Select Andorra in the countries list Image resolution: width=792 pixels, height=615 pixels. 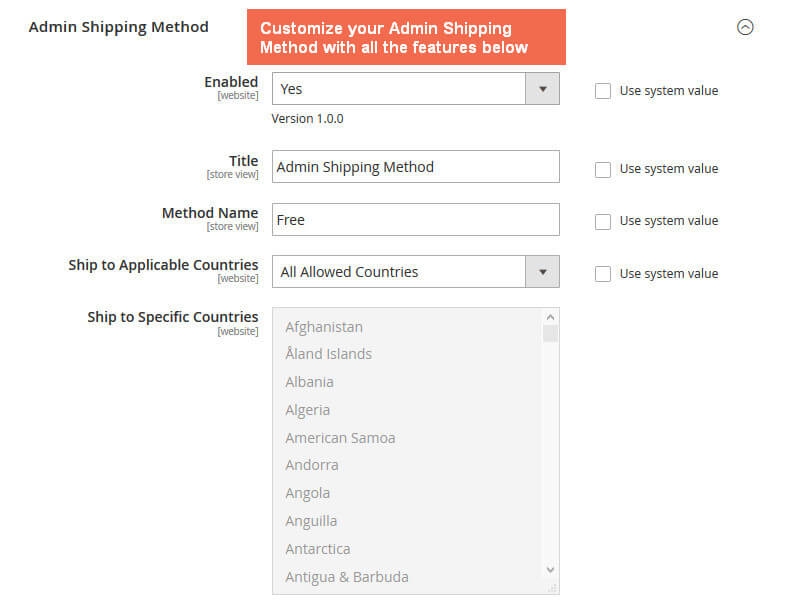pyautogui.click(x=312, y=465)
